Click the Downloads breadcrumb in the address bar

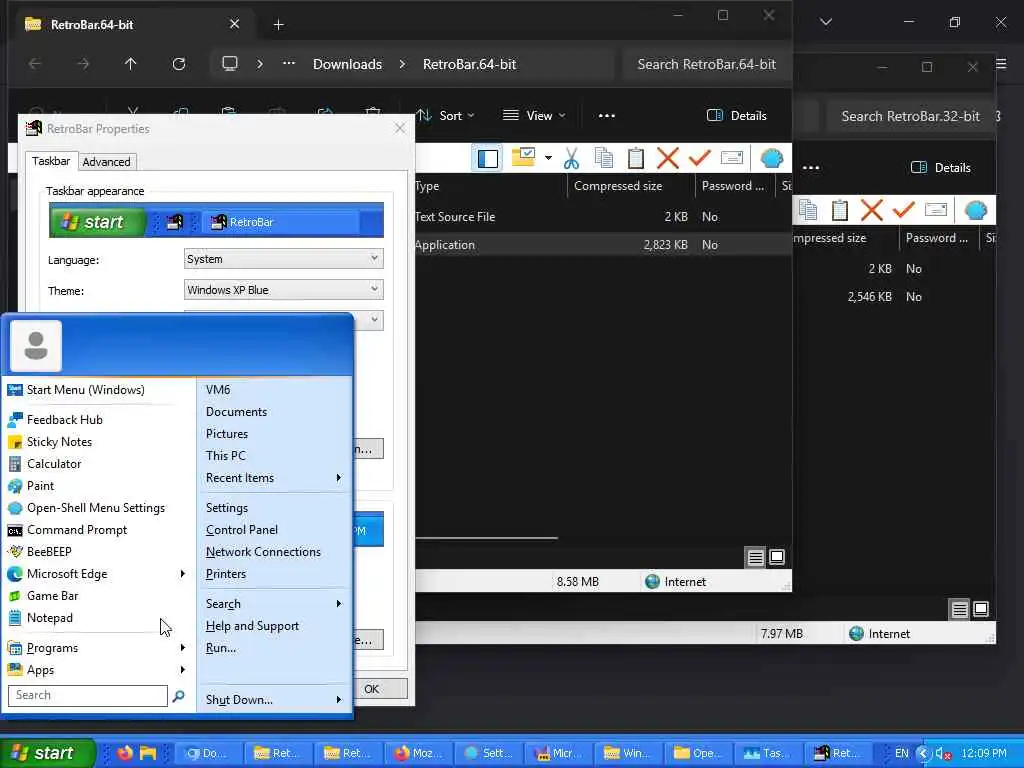point(347,64)
